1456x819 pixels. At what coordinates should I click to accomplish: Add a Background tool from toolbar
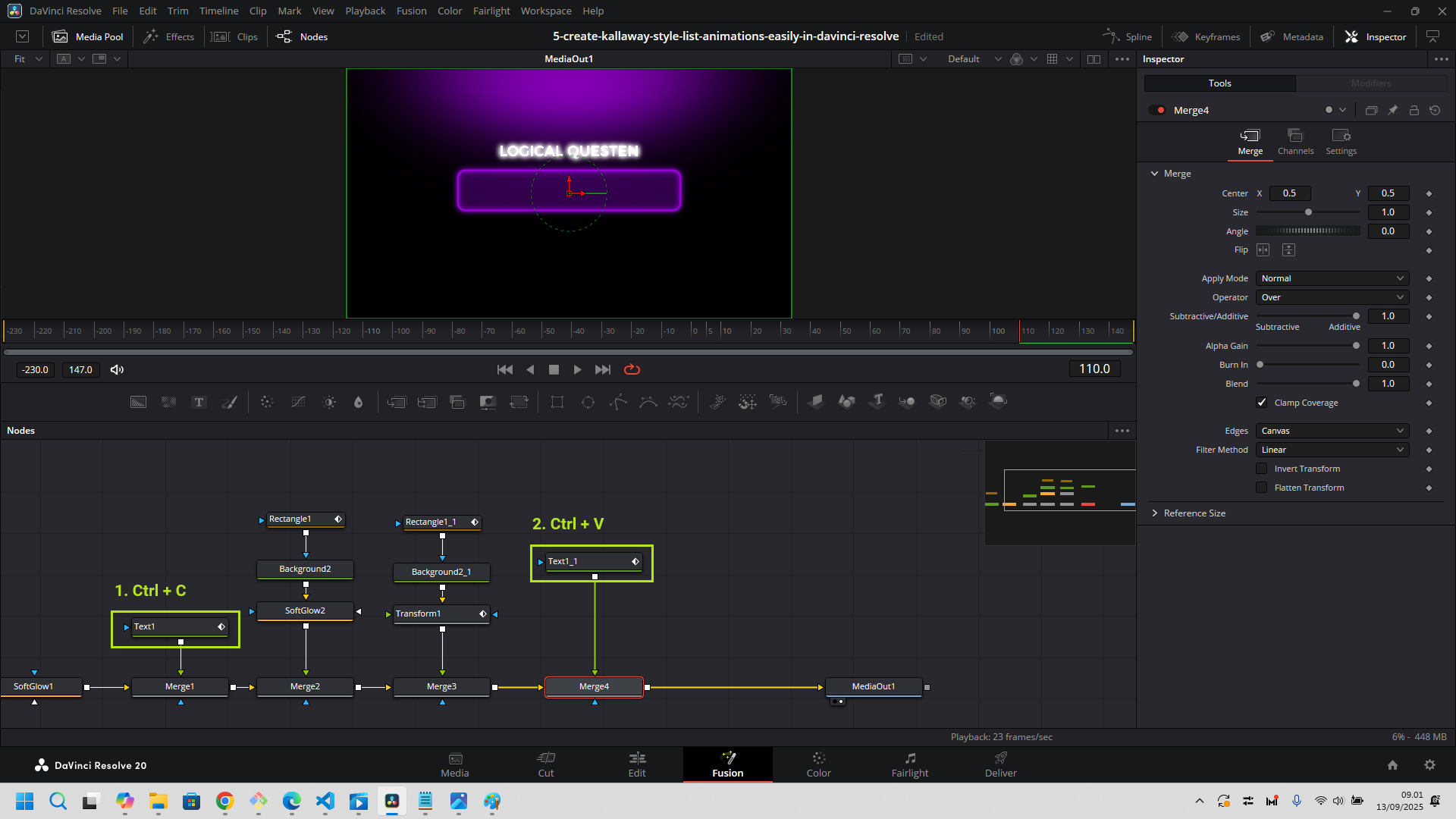click(x=138, y=402)
